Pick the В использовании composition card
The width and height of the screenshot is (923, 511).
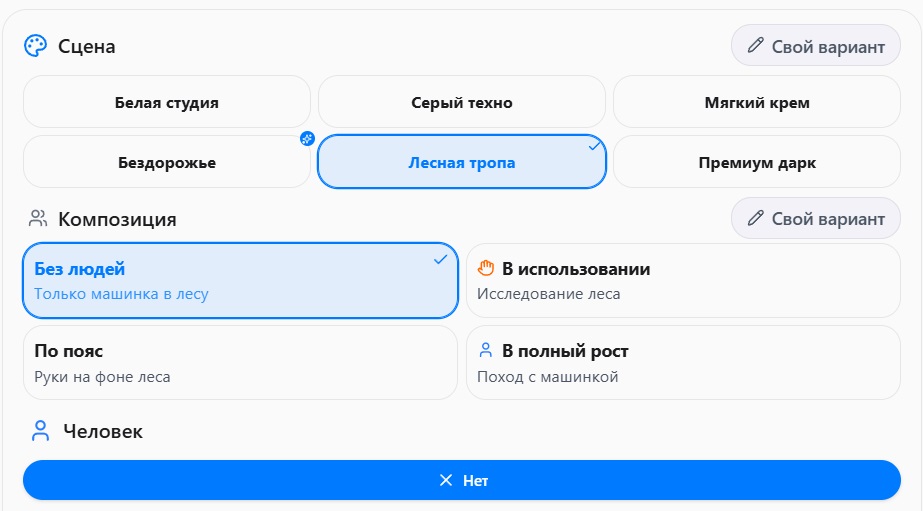(x=683, y=280)
